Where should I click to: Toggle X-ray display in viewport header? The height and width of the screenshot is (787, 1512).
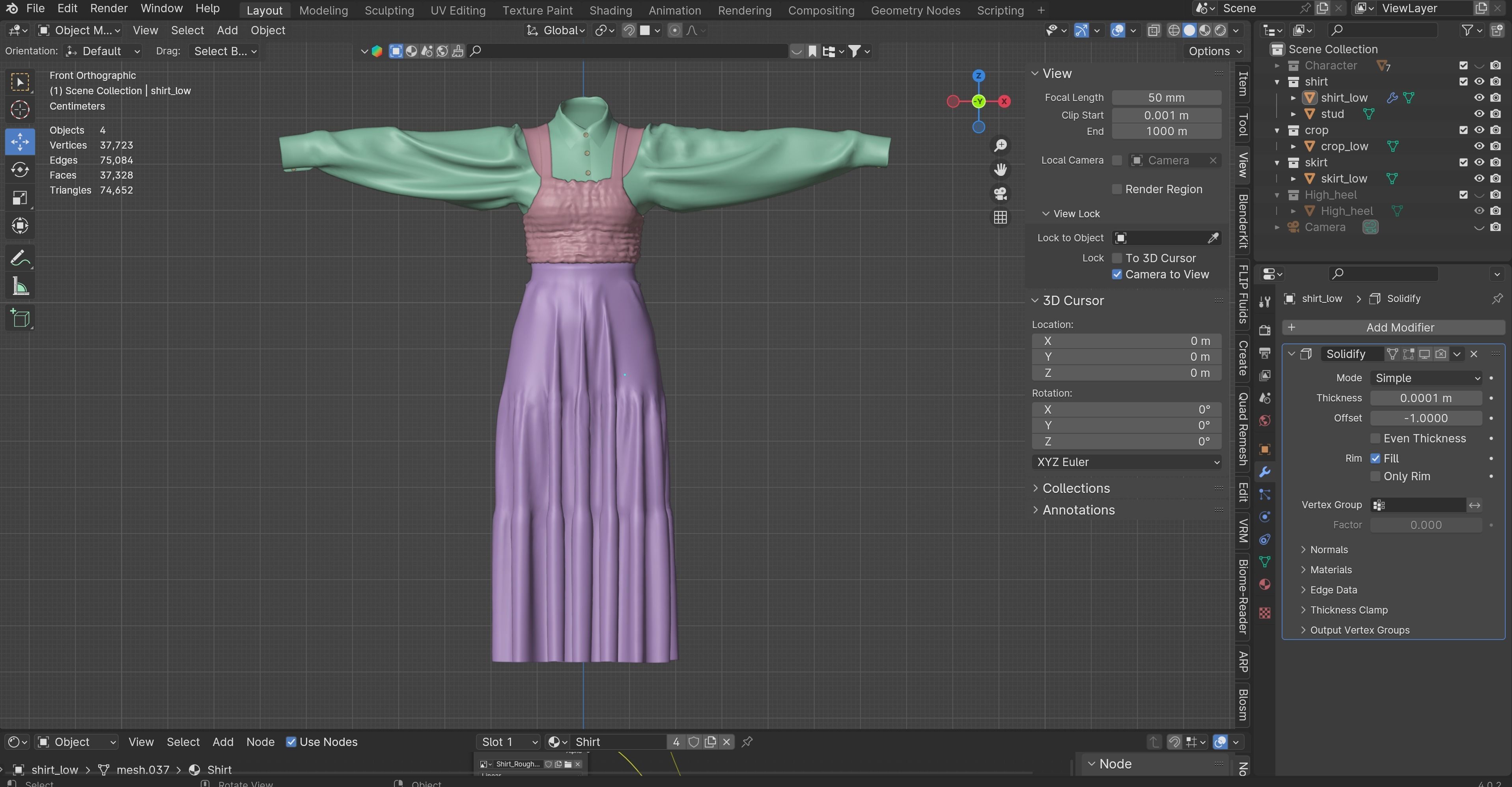coord(1154,30)
